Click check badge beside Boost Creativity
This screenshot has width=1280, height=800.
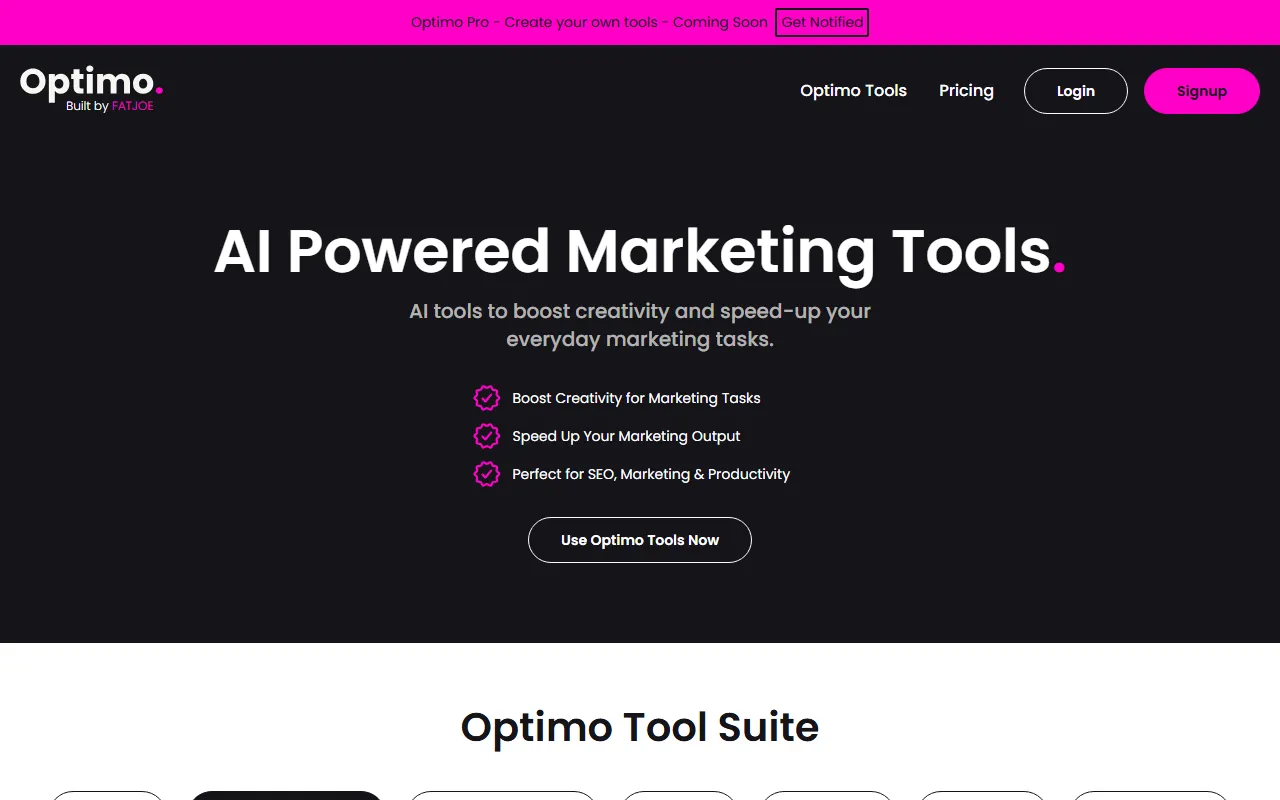point(486,398)
